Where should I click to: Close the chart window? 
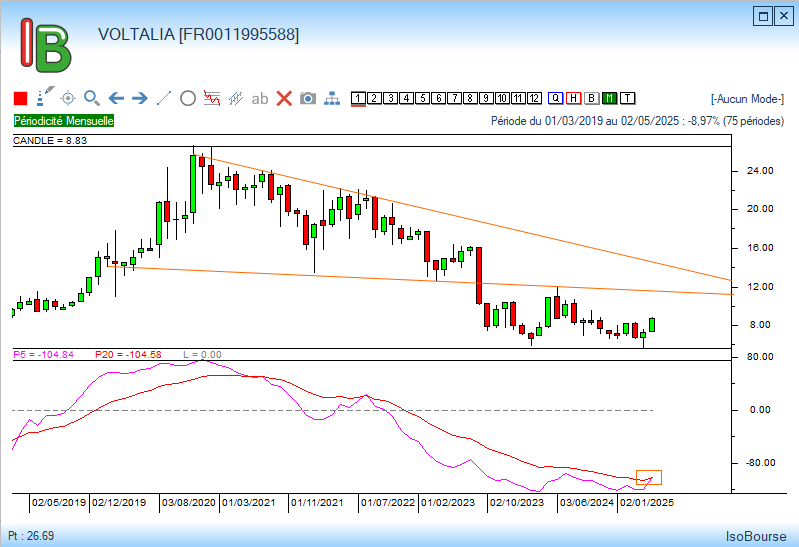point(784,16)
